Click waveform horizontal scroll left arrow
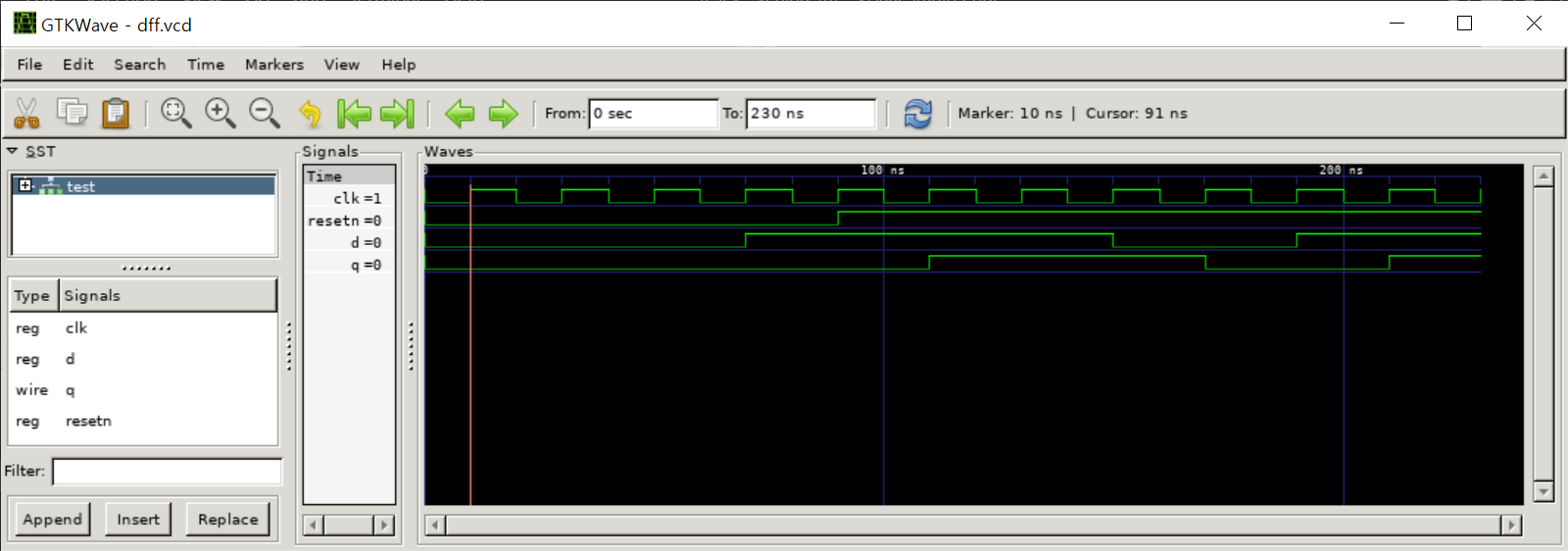The width and height of the screenshot is (1568, 551). [x=436, y=526]
